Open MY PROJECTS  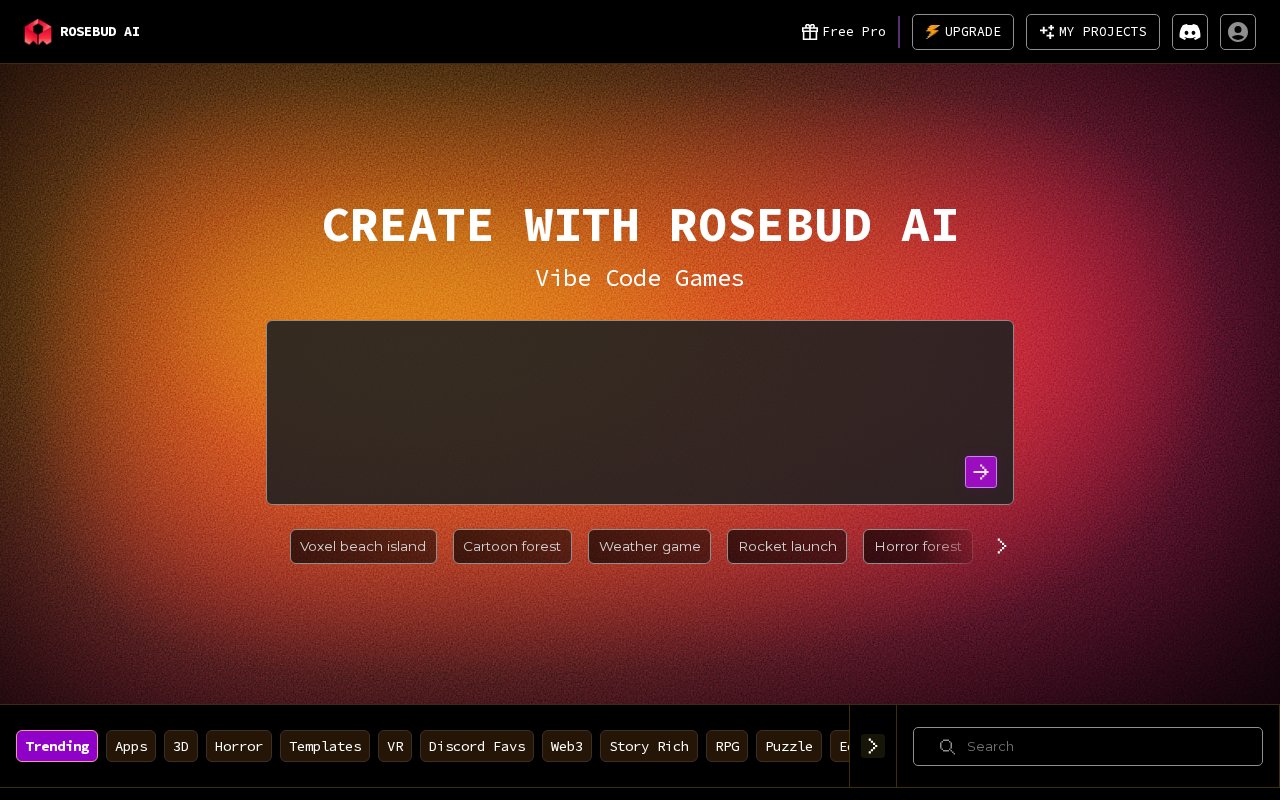pos(1093,32)
